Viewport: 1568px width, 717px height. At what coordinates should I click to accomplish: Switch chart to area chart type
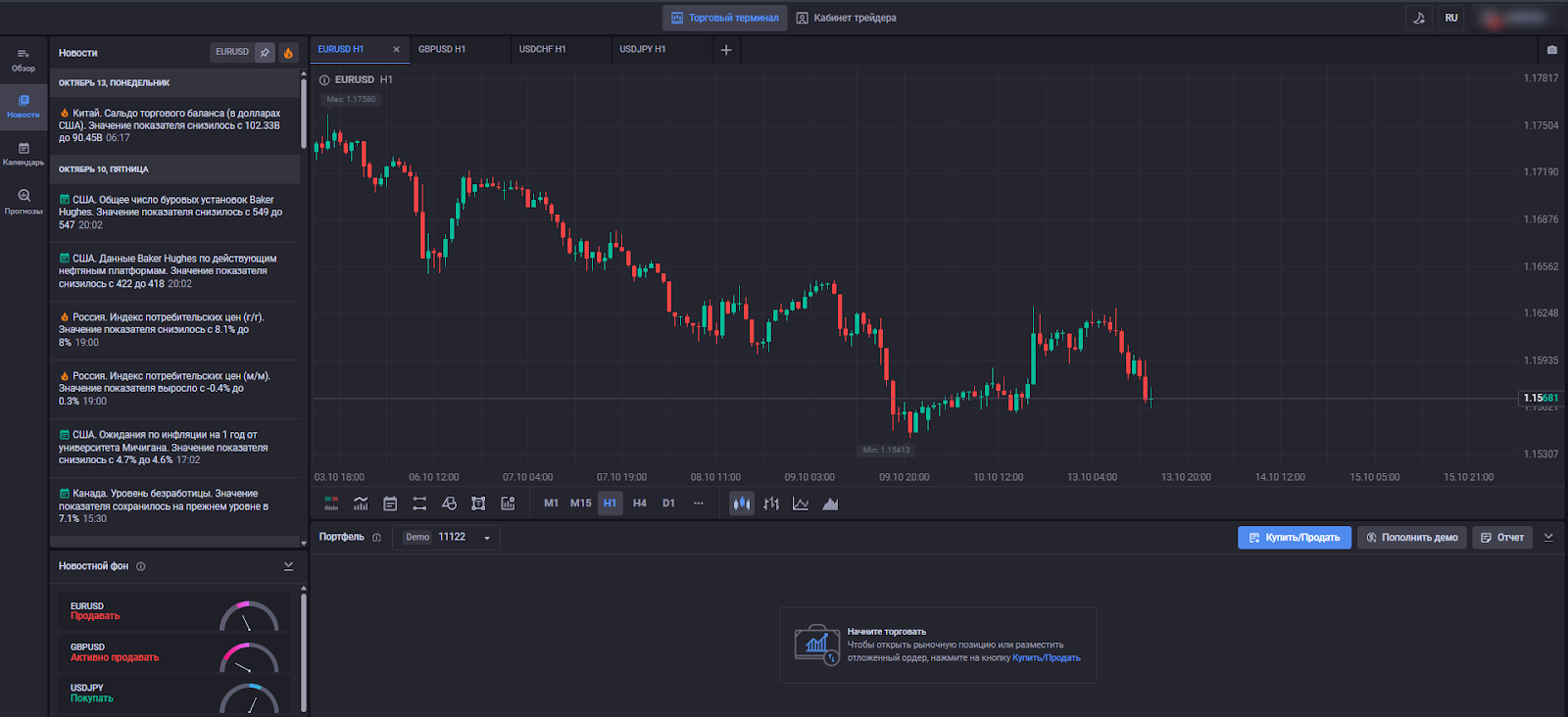click(830, 503)
